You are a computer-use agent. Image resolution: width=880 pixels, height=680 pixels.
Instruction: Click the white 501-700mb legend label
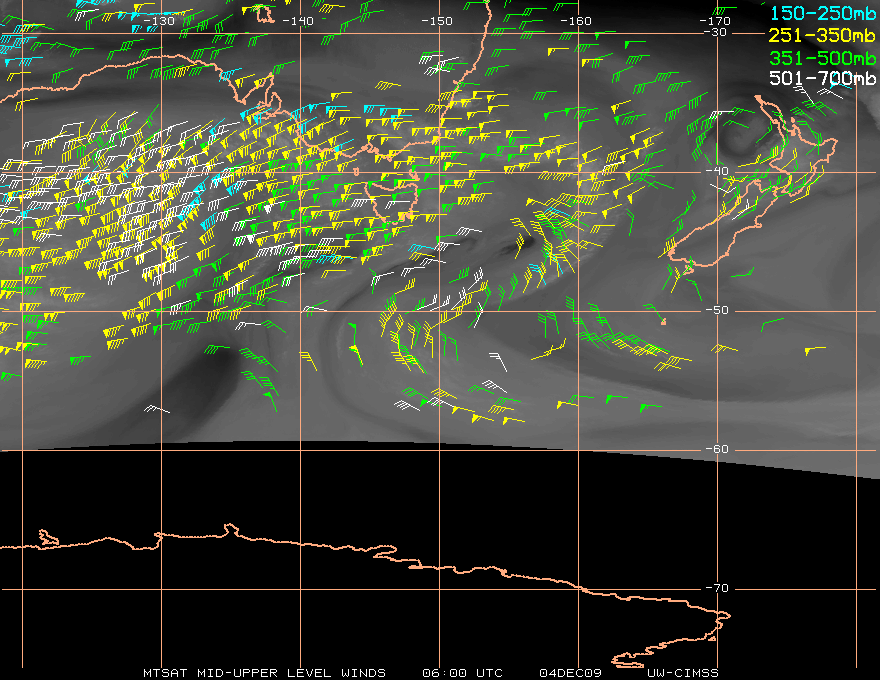click(x=822, y=78)
